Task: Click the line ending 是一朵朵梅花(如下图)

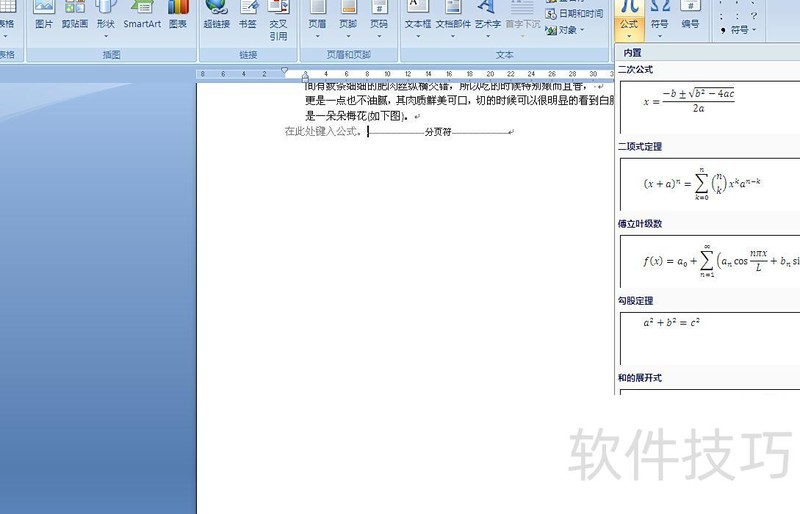Action: tap(357, 116)
